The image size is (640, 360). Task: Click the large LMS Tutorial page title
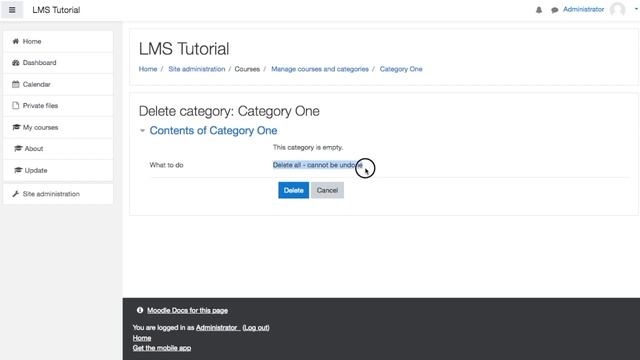(x=184, y=49)
